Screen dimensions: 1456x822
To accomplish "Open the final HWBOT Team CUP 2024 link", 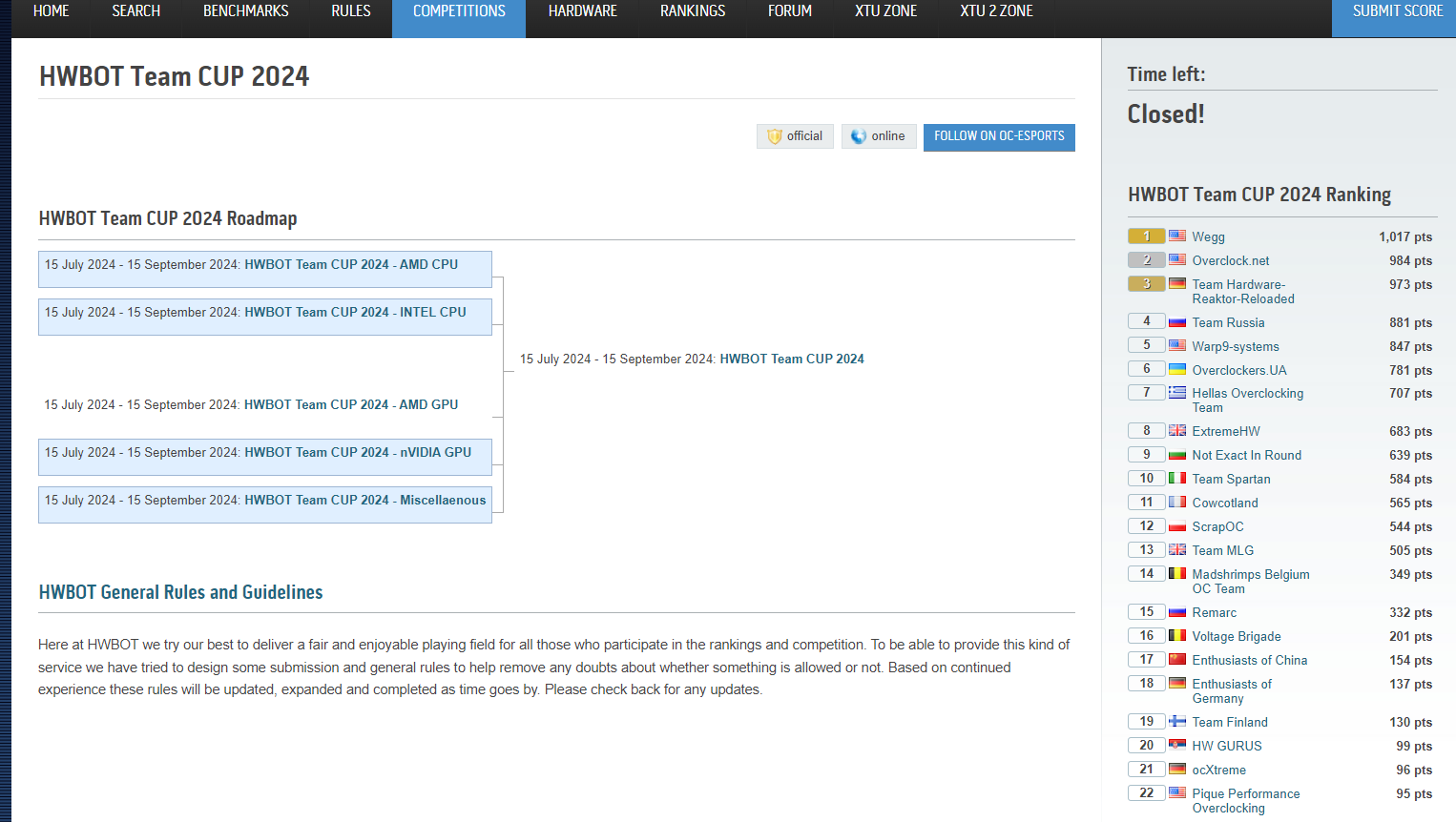I will [792, 360].
